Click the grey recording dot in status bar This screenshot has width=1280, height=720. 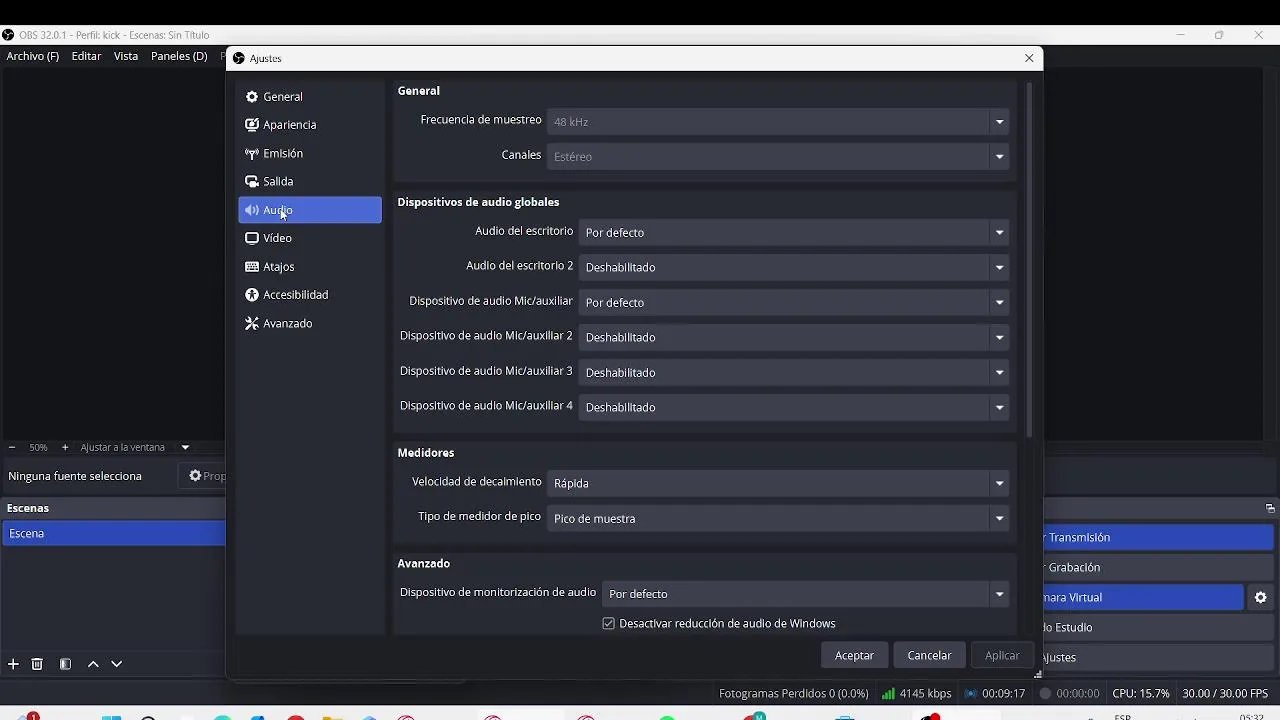point(1045,693)
